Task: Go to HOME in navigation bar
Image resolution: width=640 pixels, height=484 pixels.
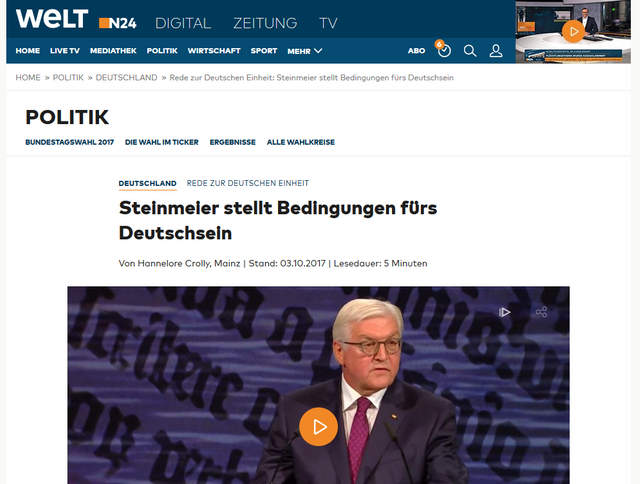Action: pyautogui.click(x=28, y=51)
